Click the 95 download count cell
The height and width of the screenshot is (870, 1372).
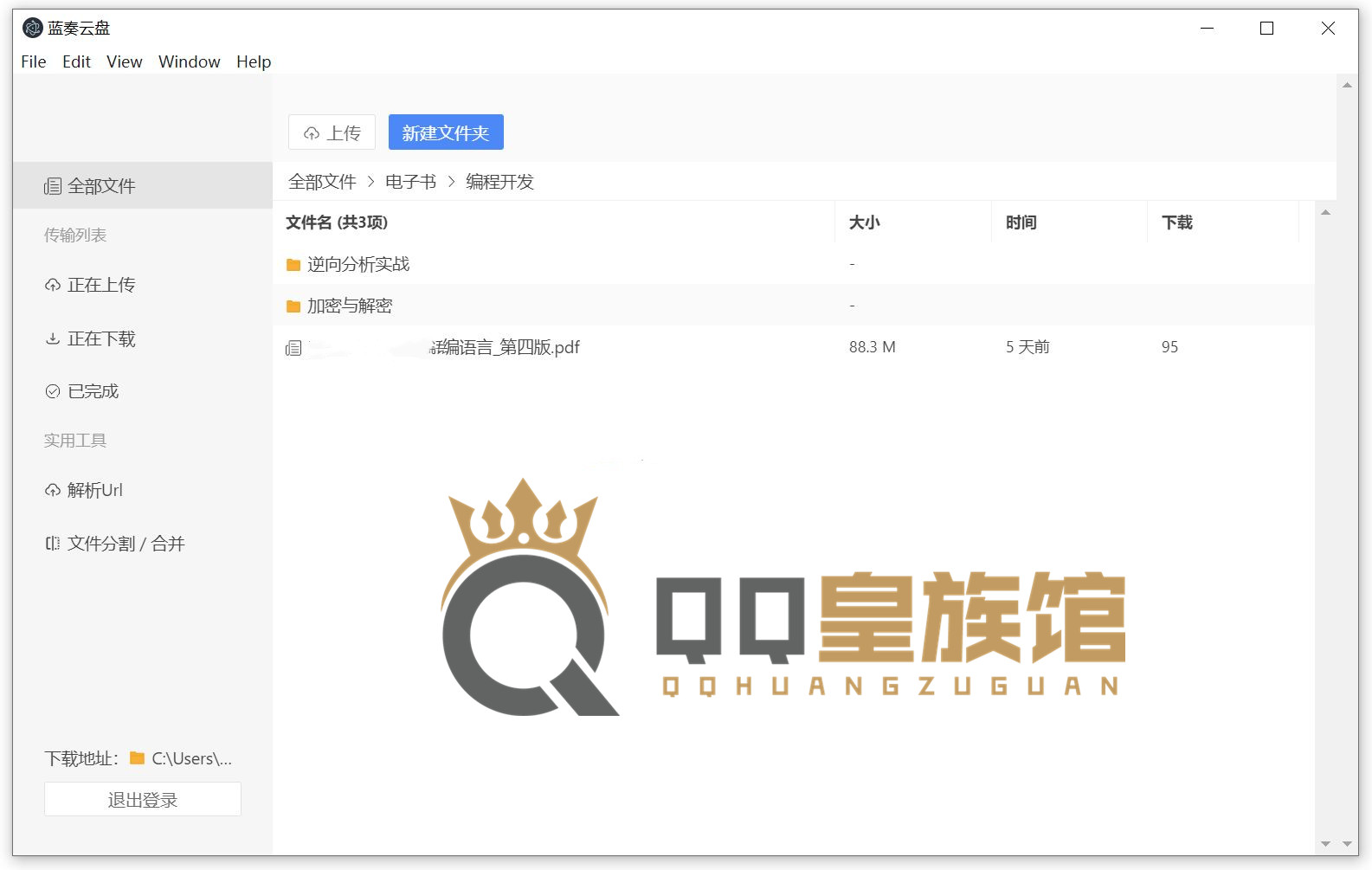[1169, 347]
